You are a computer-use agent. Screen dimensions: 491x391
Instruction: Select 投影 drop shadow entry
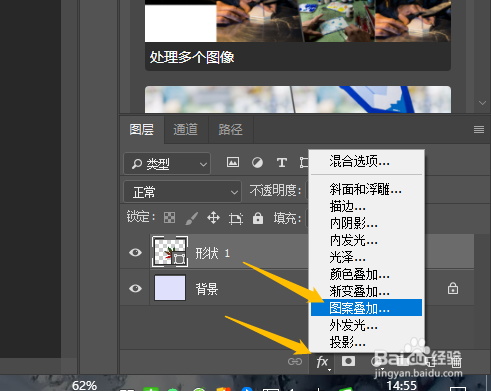(x=366, y=342)
